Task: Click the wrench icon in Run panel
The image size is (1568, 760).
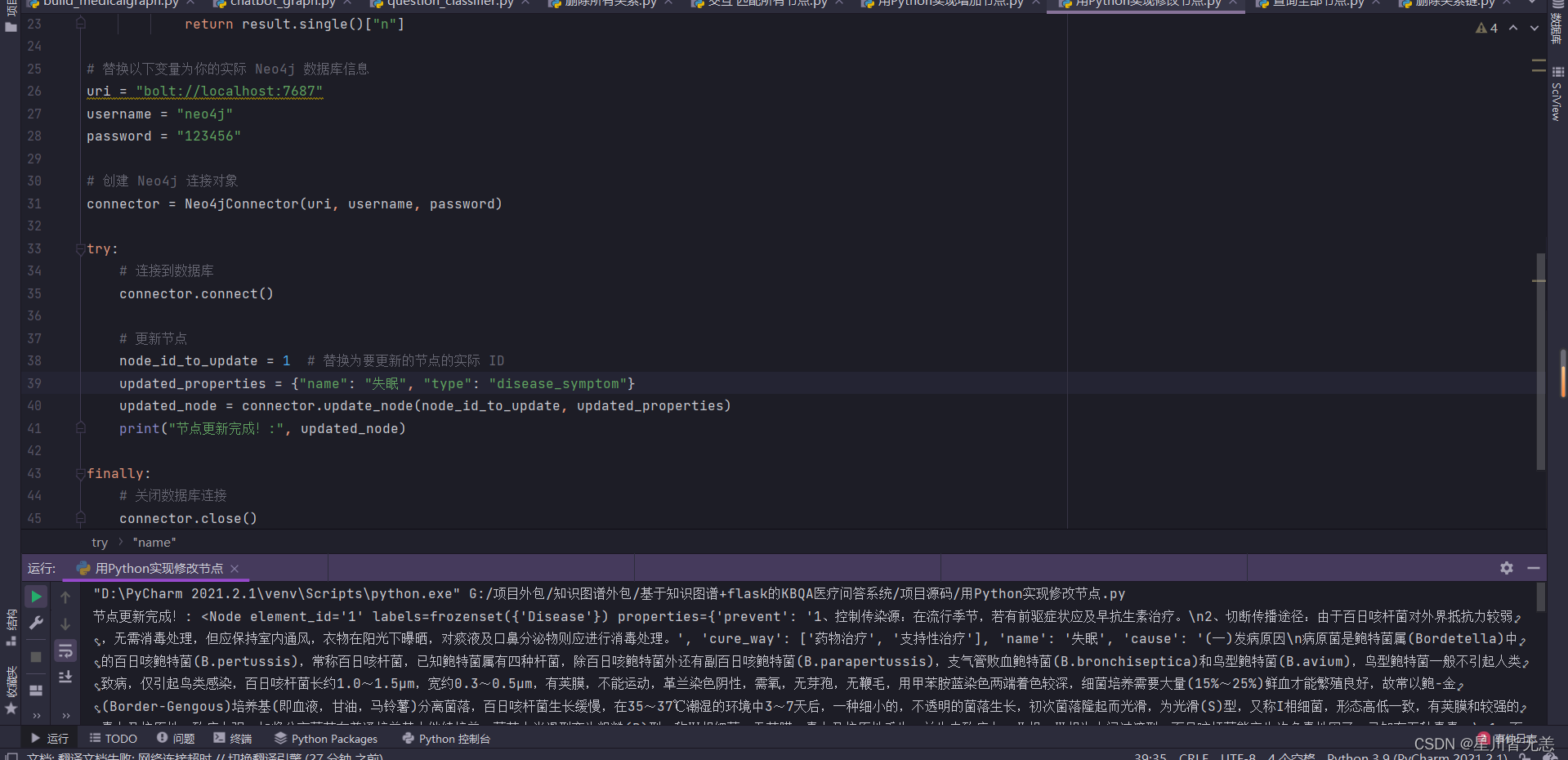Action: click(36, 624)
